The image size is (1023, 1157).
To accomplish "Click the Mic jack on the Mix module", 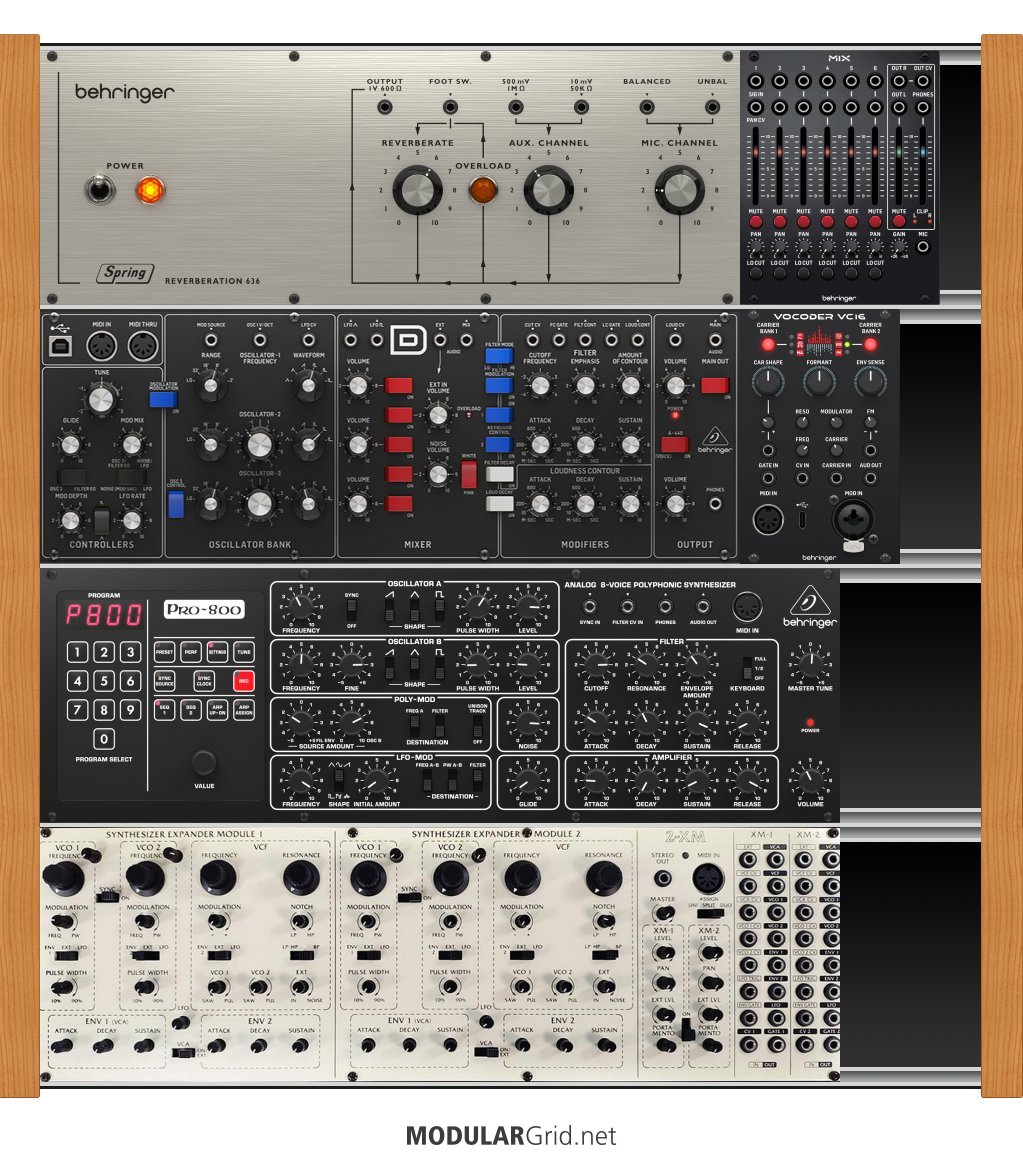I will point(923,246).
